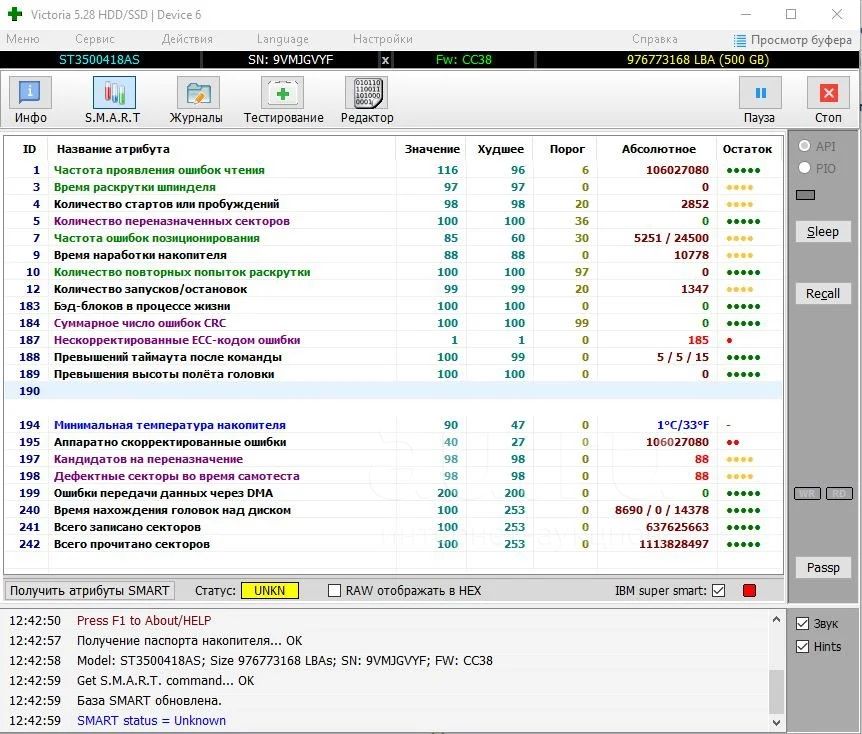Image resolution: width=862 pixels, height=734 pixels.
Task: Click the firmware label Fw: CC38
Action: point(463,60)
